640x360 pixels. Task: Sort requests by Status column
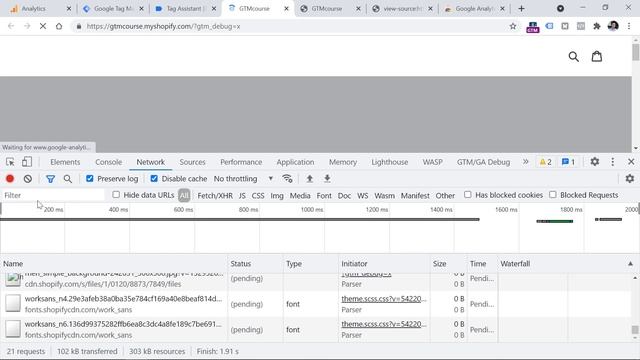[255, 264]
